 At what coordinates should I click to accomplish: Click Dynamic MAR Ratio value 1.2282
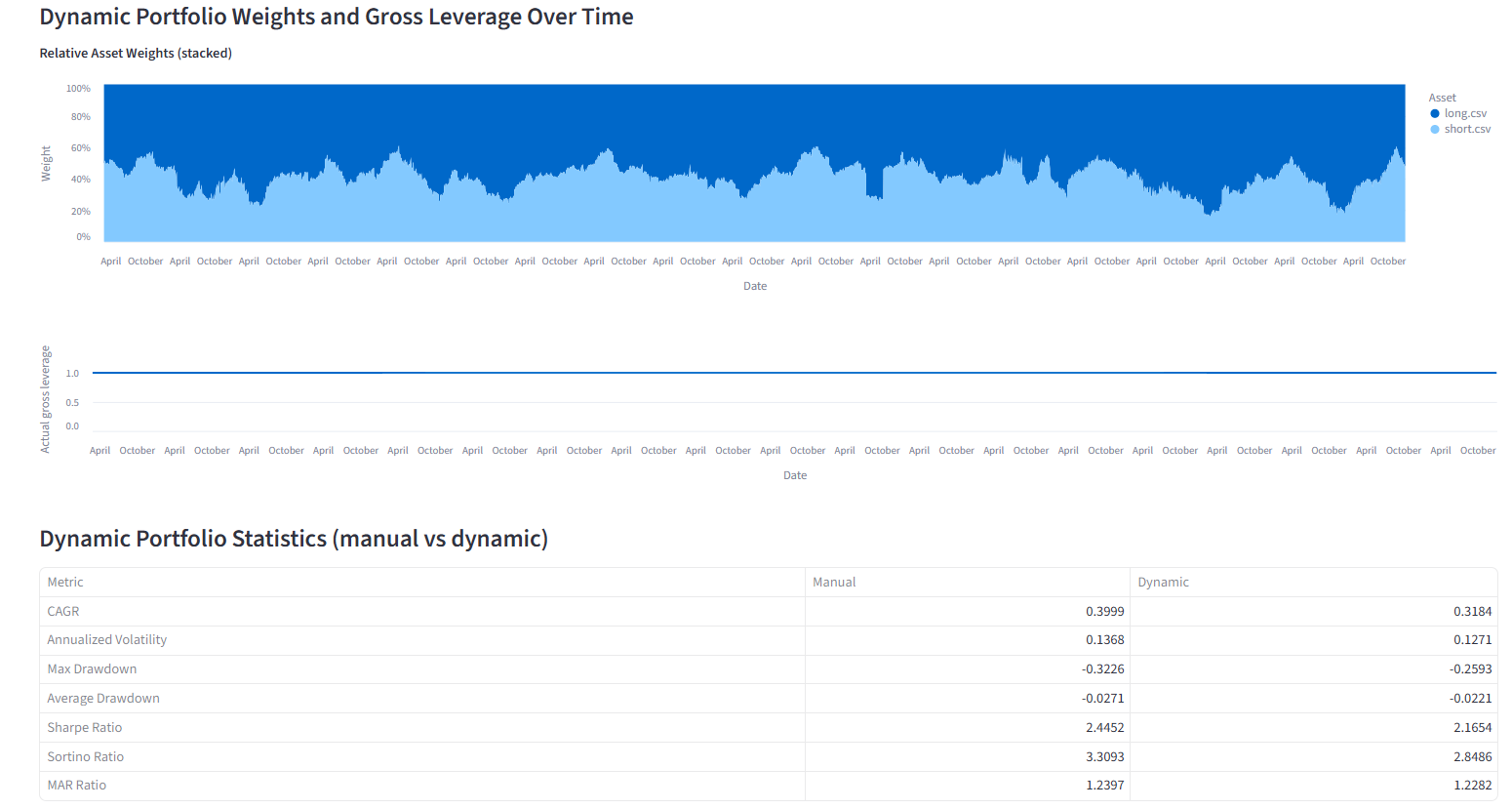coord(1473,786)
